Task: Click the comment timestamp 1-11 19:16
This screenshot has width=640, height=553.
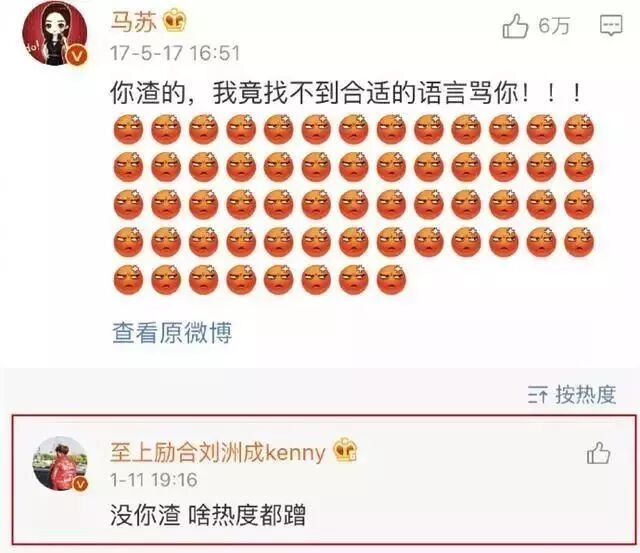Action: click(x=154, y=480)
